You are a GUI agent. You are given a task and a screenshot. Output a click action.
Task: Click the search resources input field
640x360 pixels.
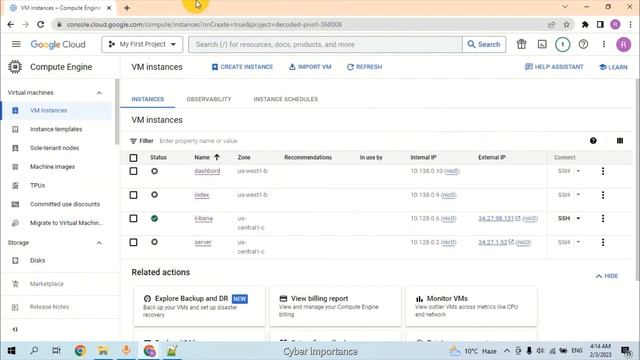point(325,44)
